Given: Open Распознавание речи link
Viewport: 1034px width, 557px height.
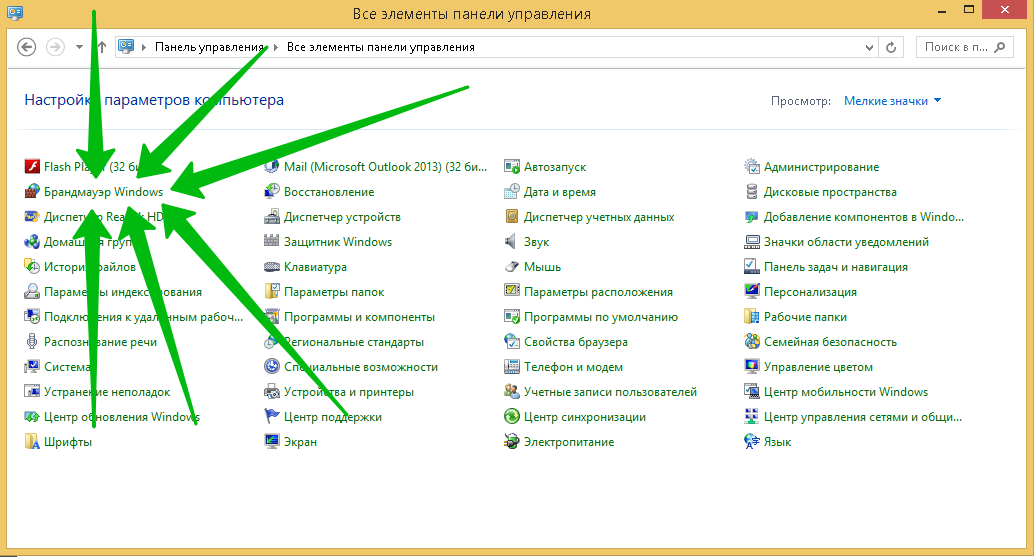Looking at the screenshot, I should point(100,342).
